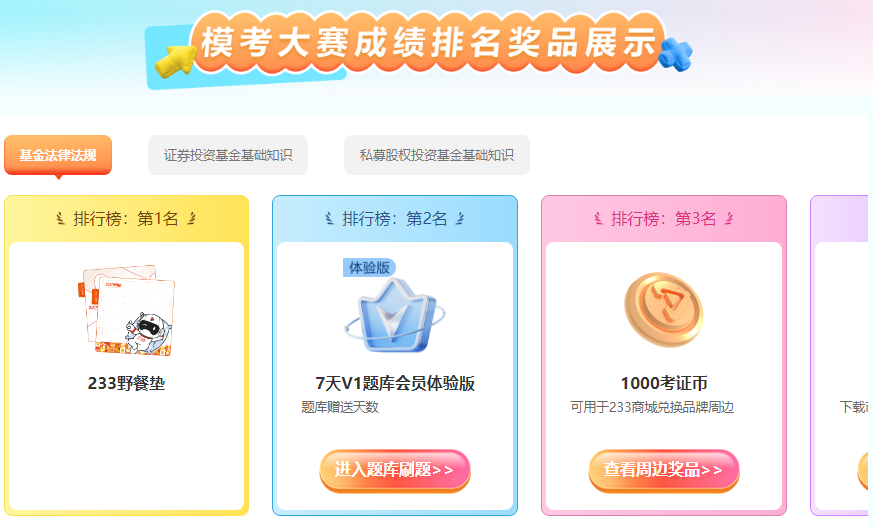873x528 pixels.
Task: Click the blue V crown membership icon
Action: (x=395, y=316)
